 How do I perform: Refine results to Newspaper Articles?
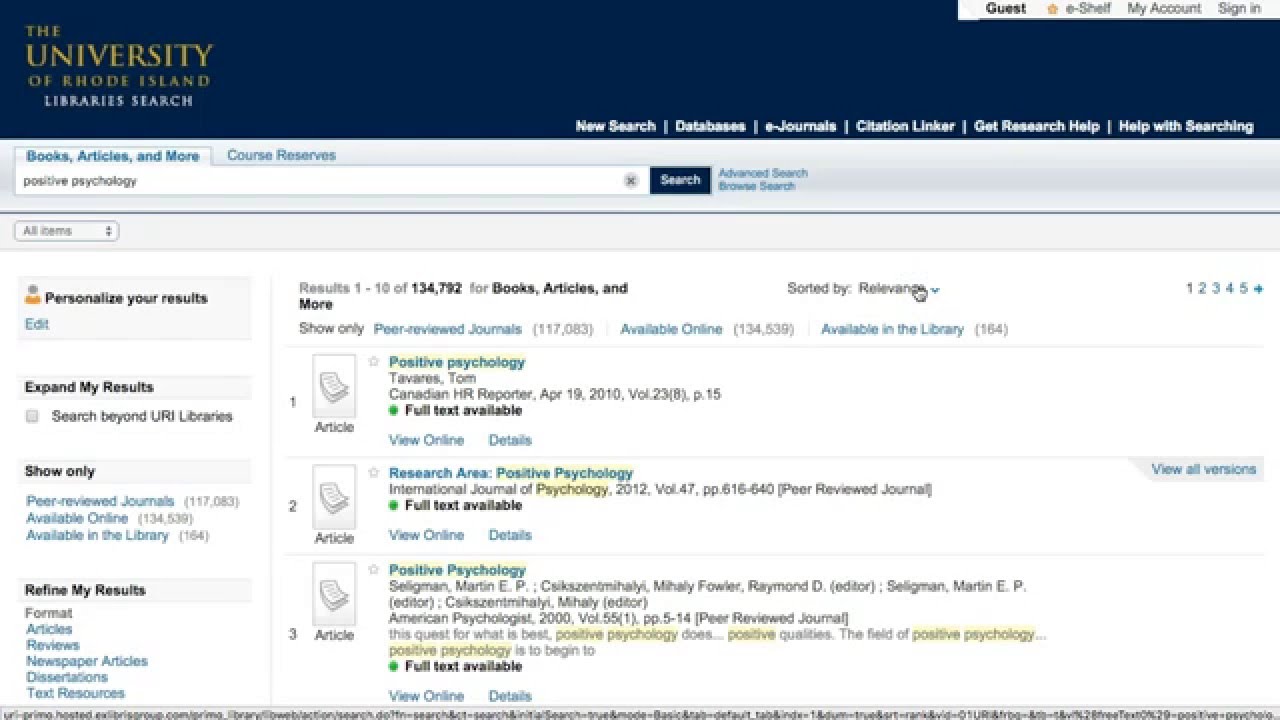point(87,661)
